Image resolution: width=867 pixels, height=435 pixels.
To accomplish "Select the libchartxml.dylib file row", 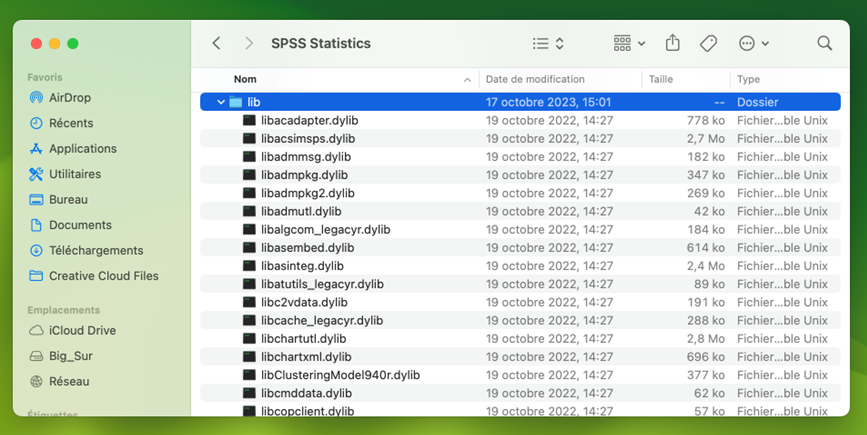I will pos(306,357).
